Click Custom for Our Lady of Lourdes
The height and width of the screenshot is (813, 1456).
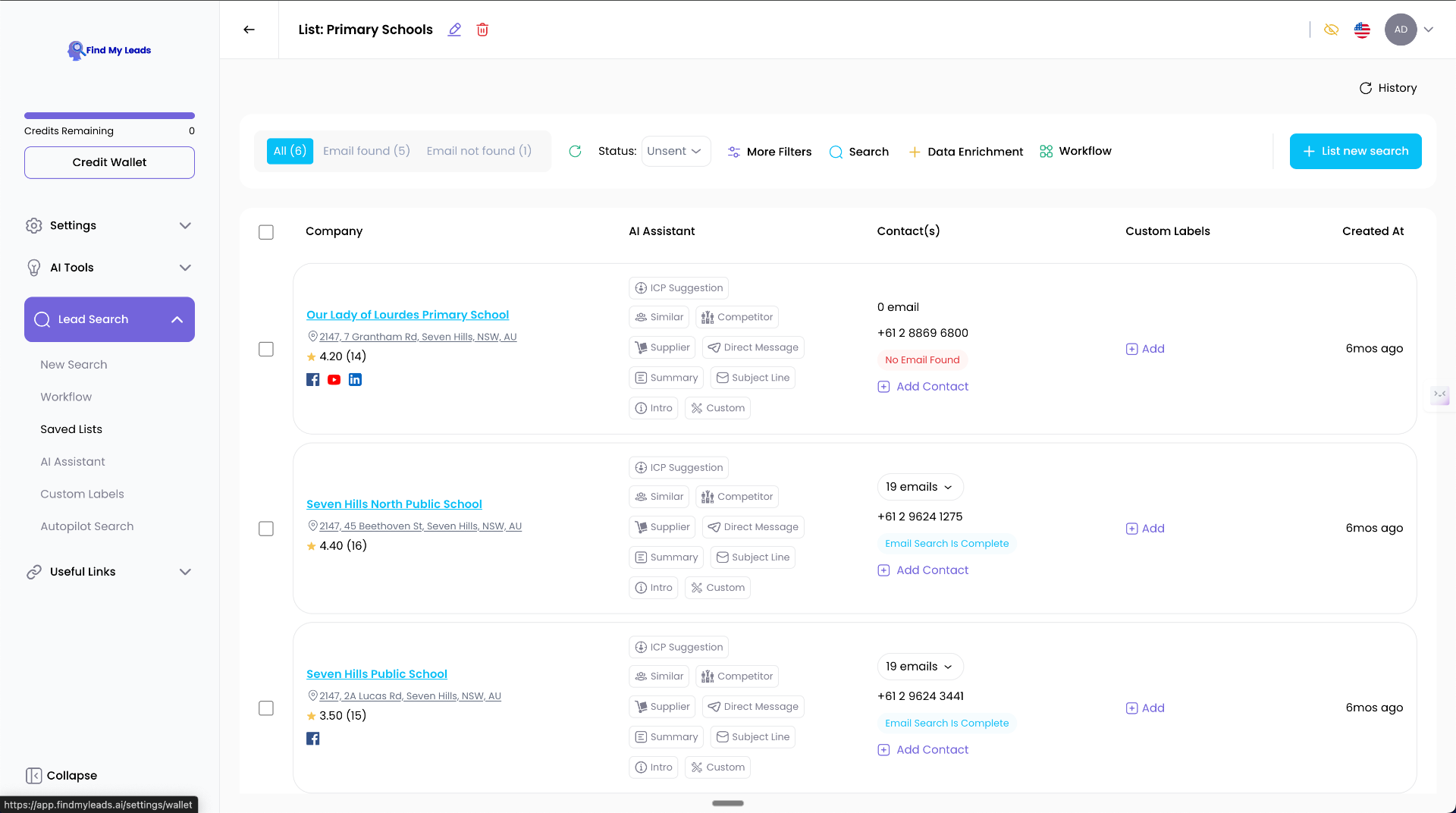[717, 408]
